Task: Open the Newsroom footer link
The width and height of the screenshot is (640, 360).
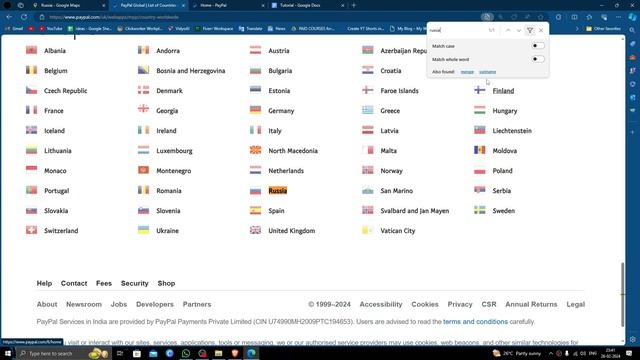Action: pyautogui.click(x=84, y=304)
